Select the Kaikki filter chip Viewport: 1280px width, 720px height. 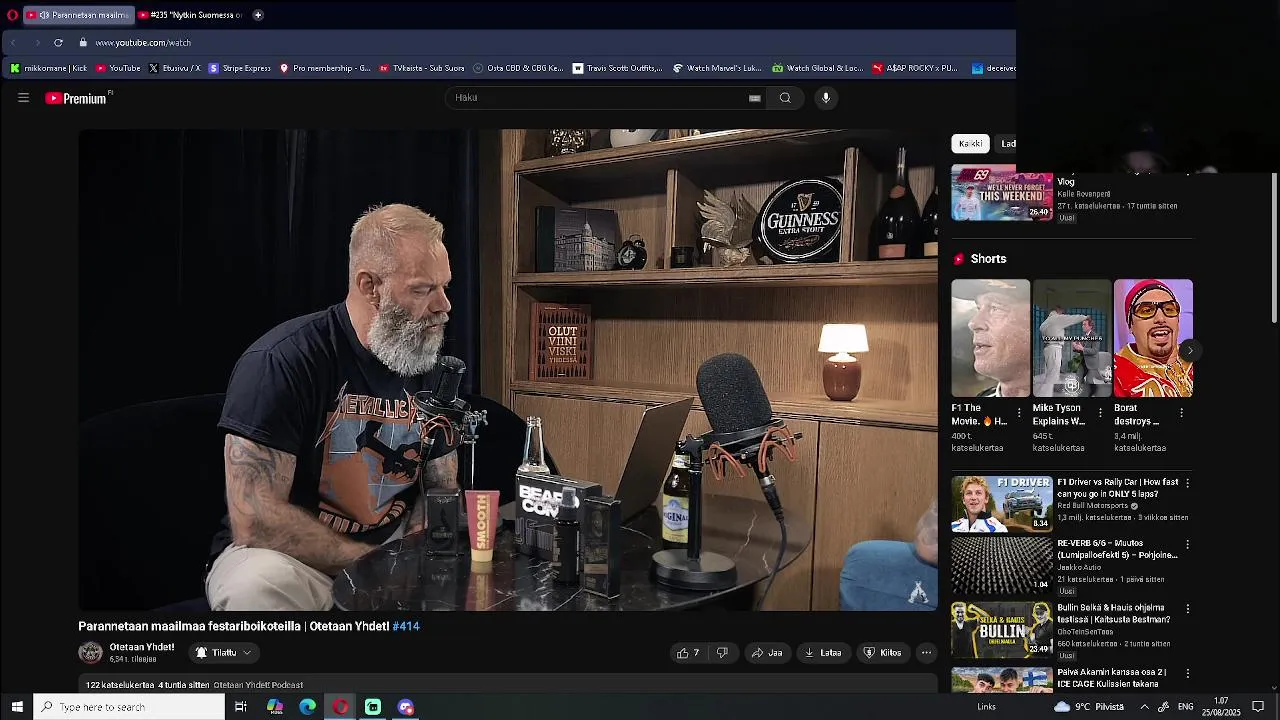pyautogui.click(x=970, y=143)
